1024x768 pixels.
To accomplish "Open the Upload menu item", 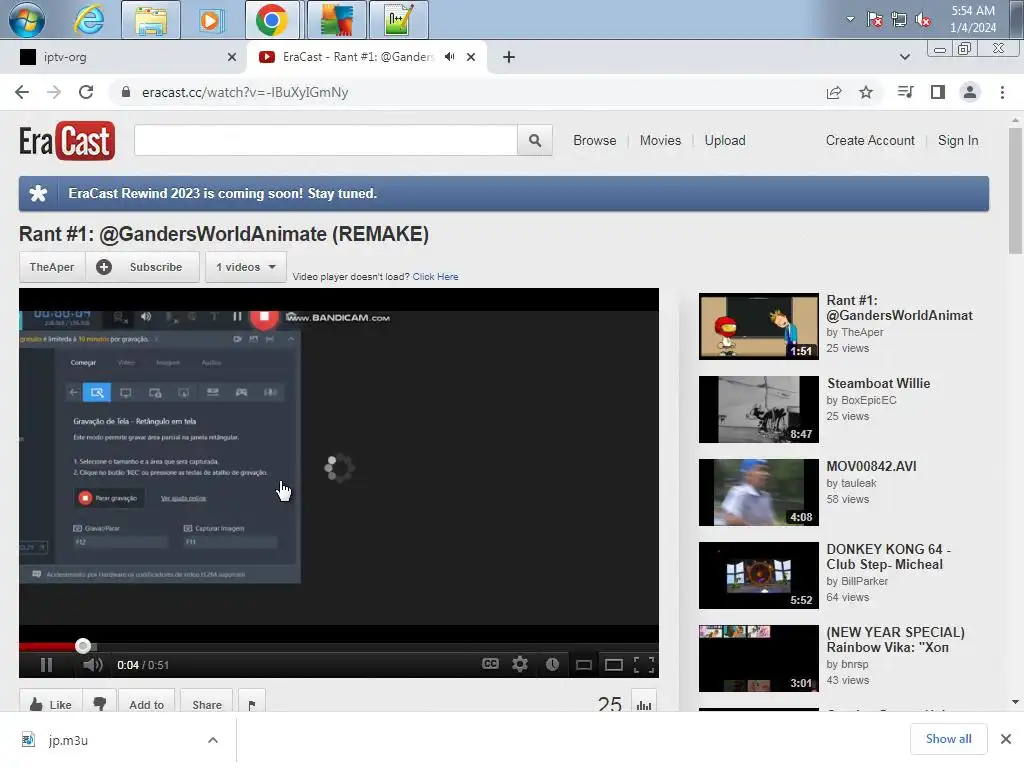I will 725,140.
